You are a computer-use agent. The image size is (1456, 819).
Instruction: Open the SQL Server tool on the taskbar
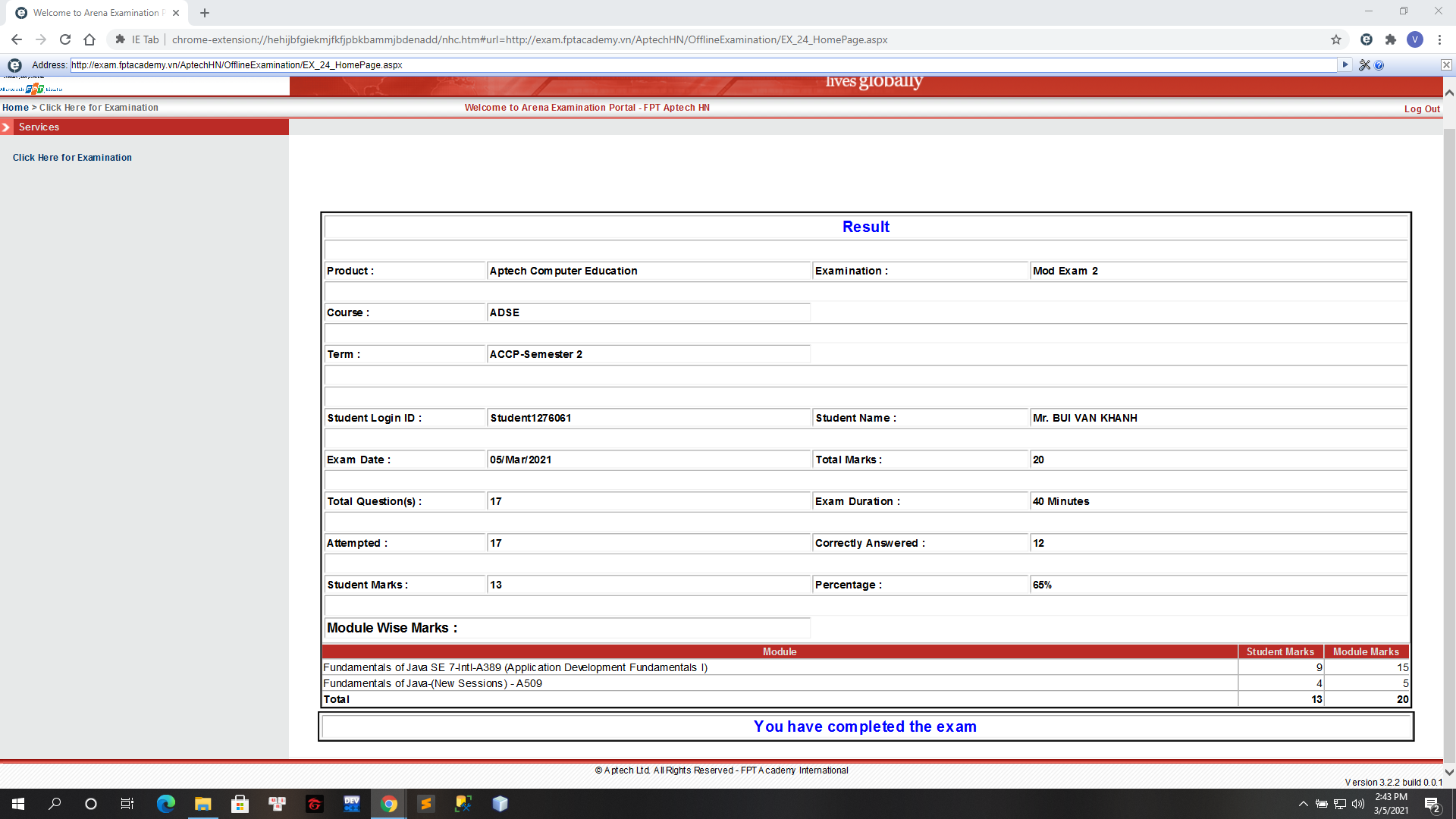tap(463, 804)
